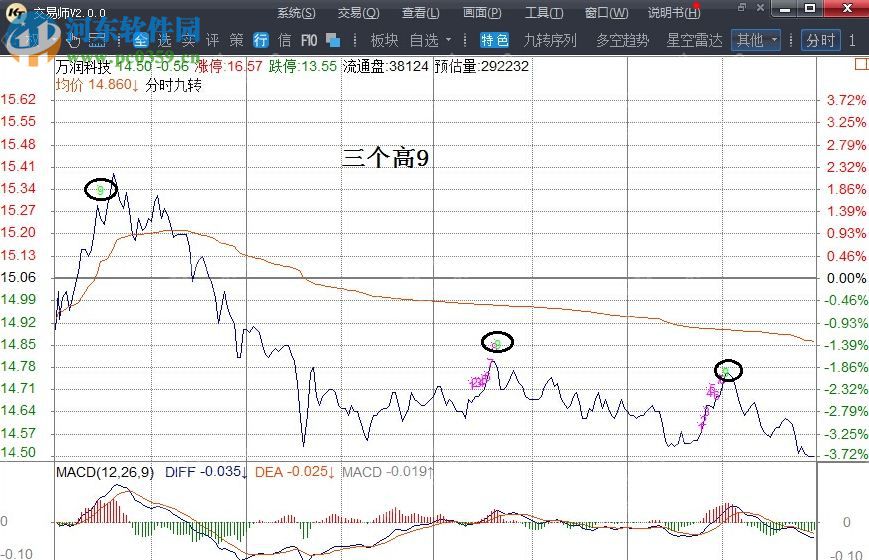Click the 选 toolbar button
The height and width of the screenshot is (560, 869).
(165, 40)
